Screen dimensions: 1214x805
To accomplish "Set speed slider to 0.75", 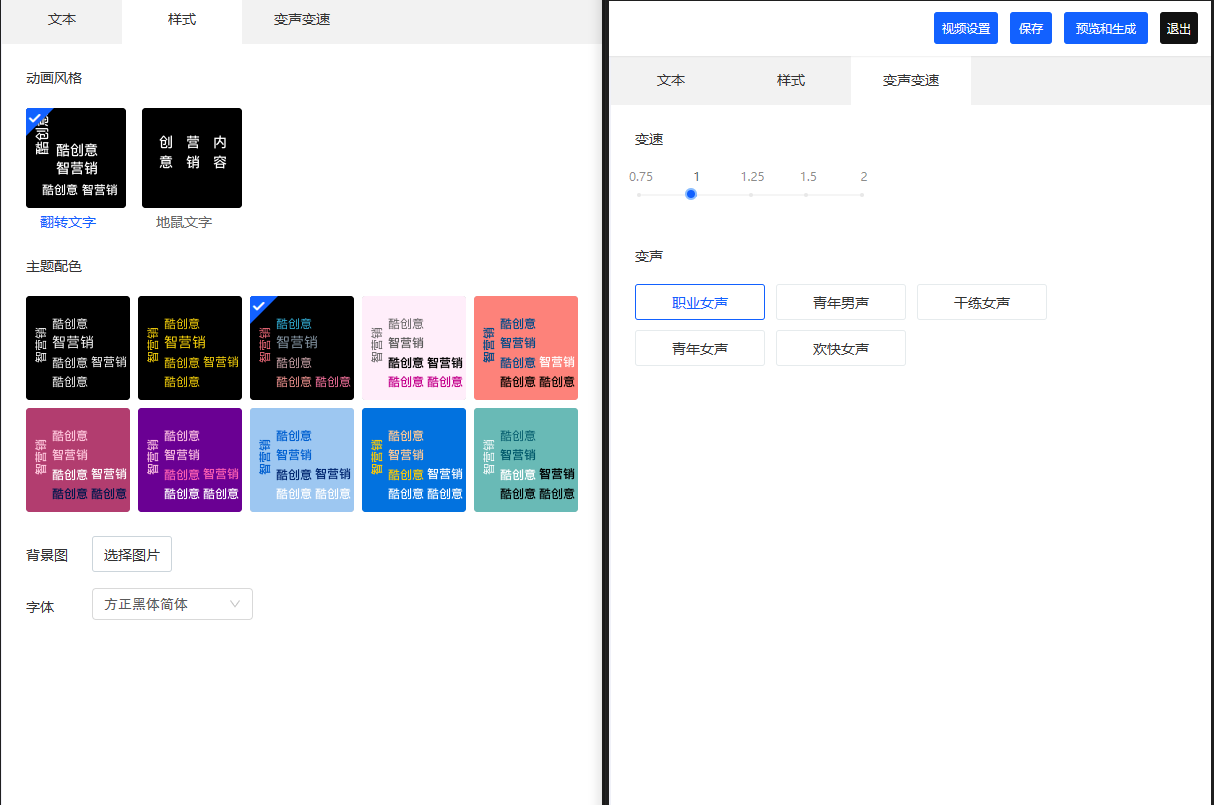I will (639, 194).
